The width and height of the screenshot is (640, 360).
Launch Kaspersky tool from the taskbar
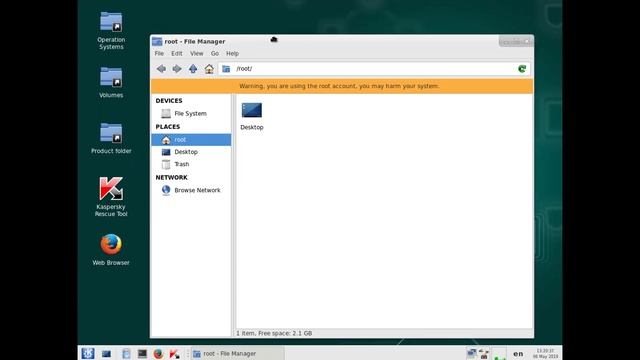(174, 354)
